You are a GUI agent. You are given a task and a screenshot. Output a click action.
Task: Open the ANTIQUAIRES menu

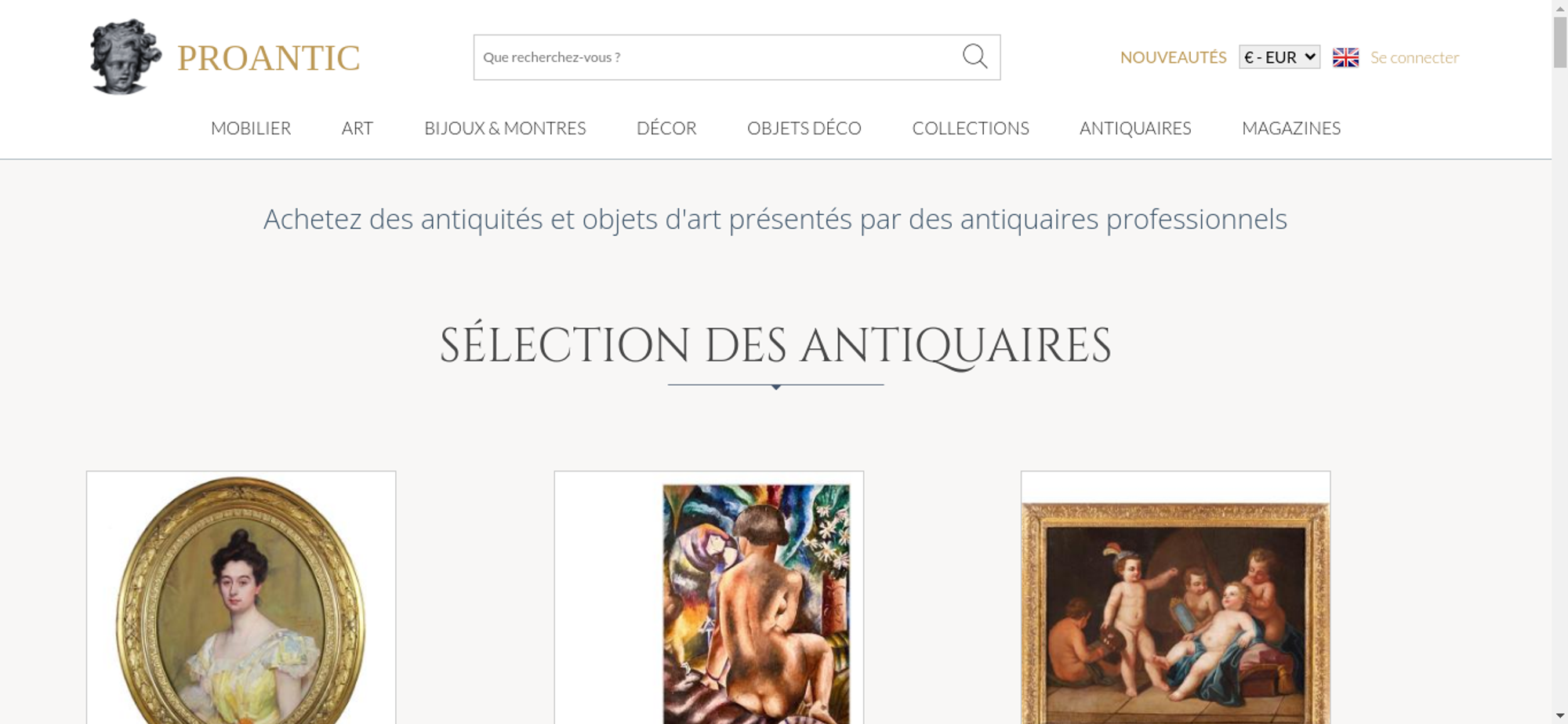click(1135, 128)
